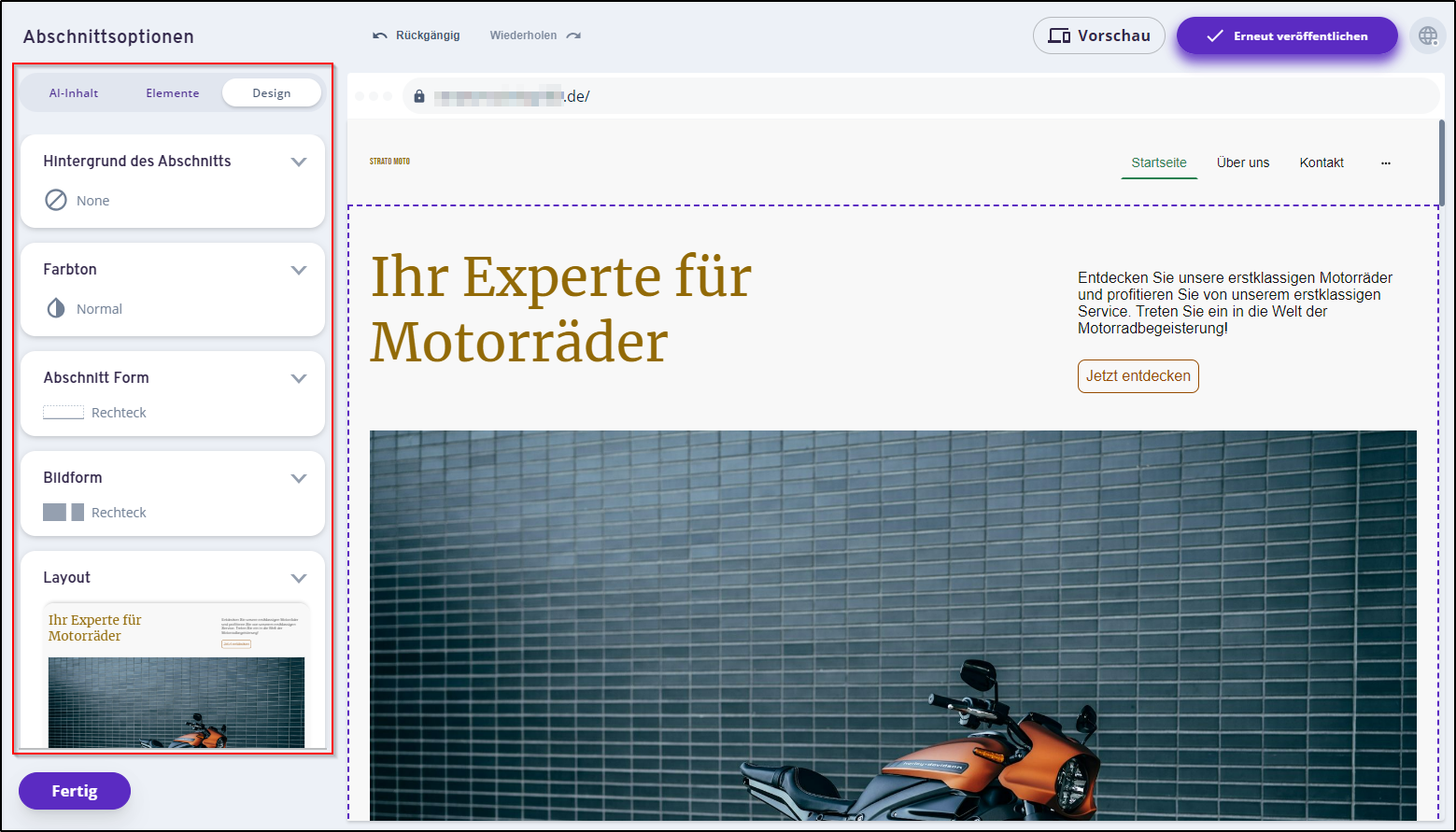Click the Abschnittsoptionen panel title
1456x832 pixels.
(x=108, y=36)
